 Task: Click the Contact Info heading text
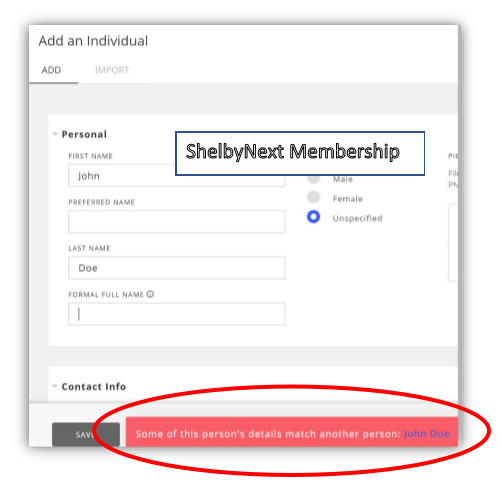[94, 387]
